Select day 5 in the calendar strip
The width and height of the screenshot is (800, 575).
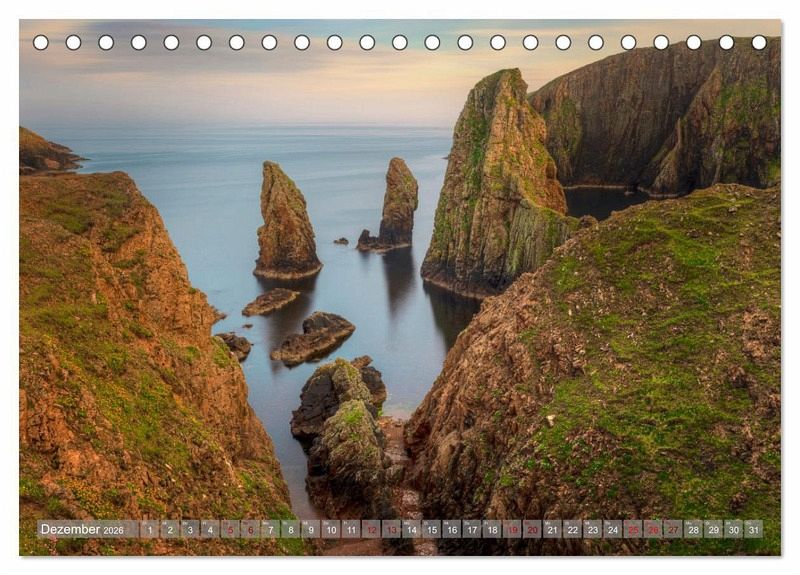coord(229,529)
